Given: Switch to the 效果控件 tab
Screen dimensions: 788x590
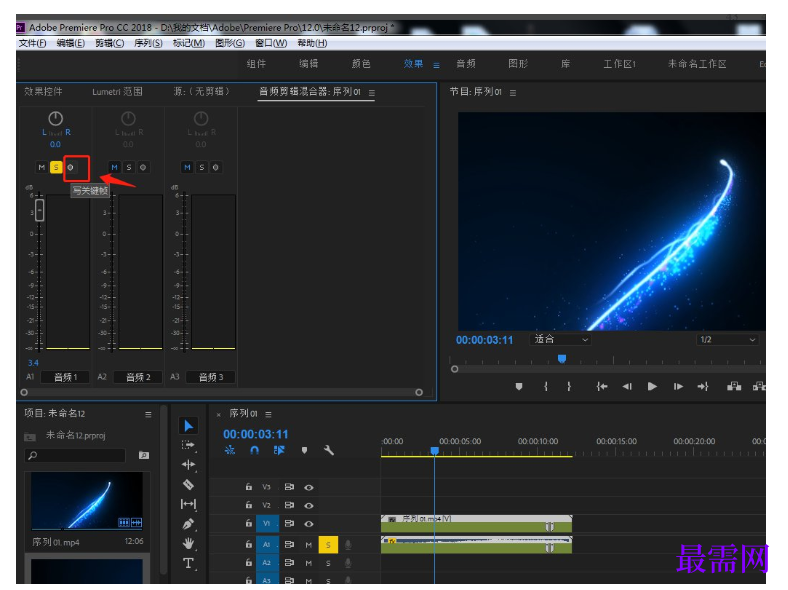Looking at the screenshot, I should 43,91.
